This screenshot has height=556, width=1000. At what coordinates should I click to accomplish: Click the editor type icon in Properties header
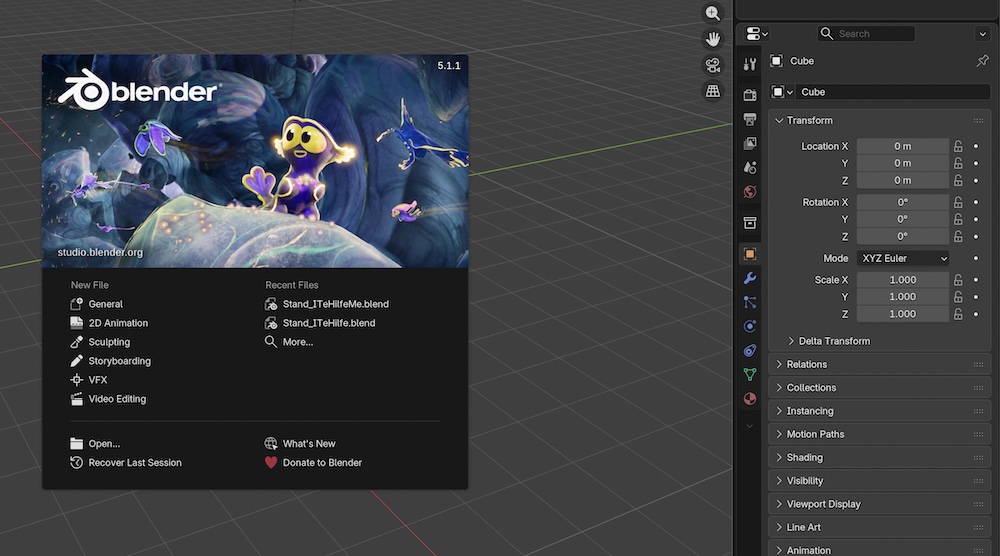click(x=756, y=34)
